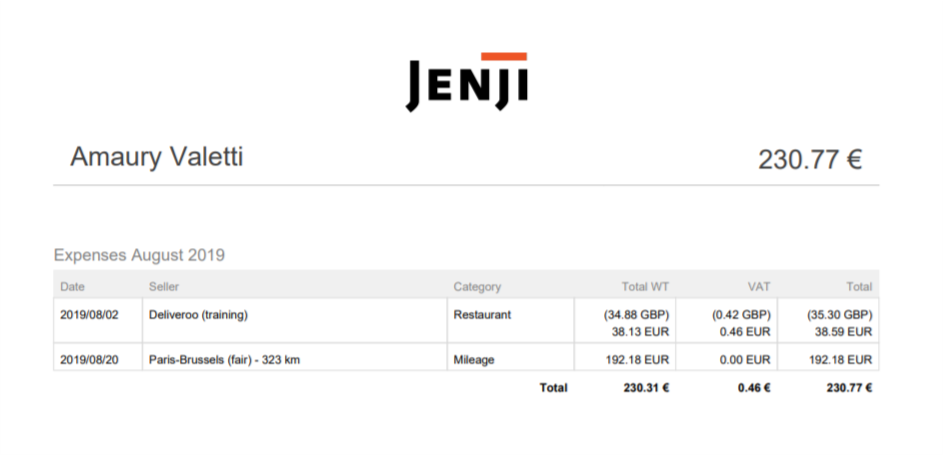Click the Date column header
The image size is (943, 455).
coord(72,287)
